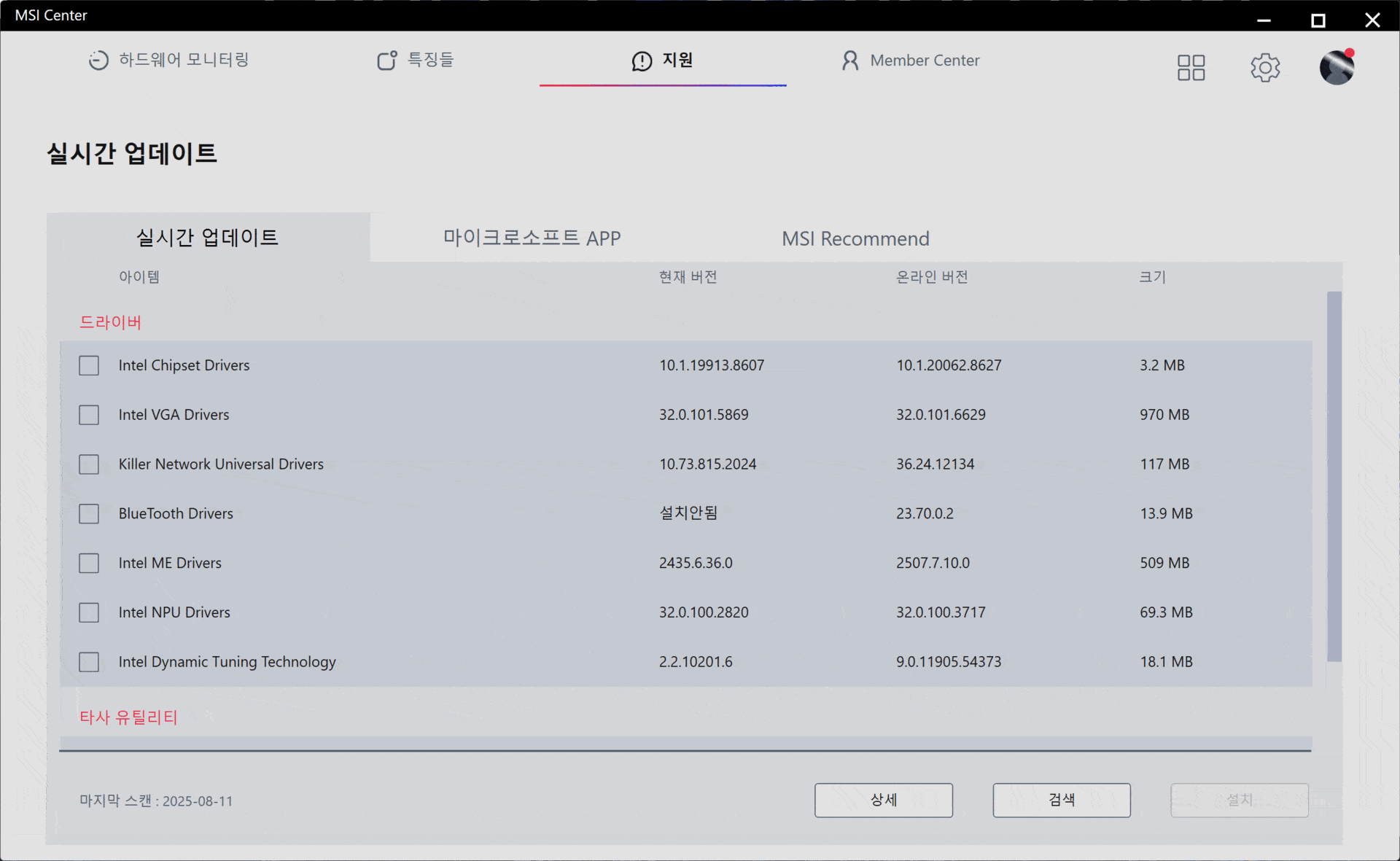This screenshot has width=1400, height=861.
Task: Switch to the 지원 tab
Action: [663, 61]
